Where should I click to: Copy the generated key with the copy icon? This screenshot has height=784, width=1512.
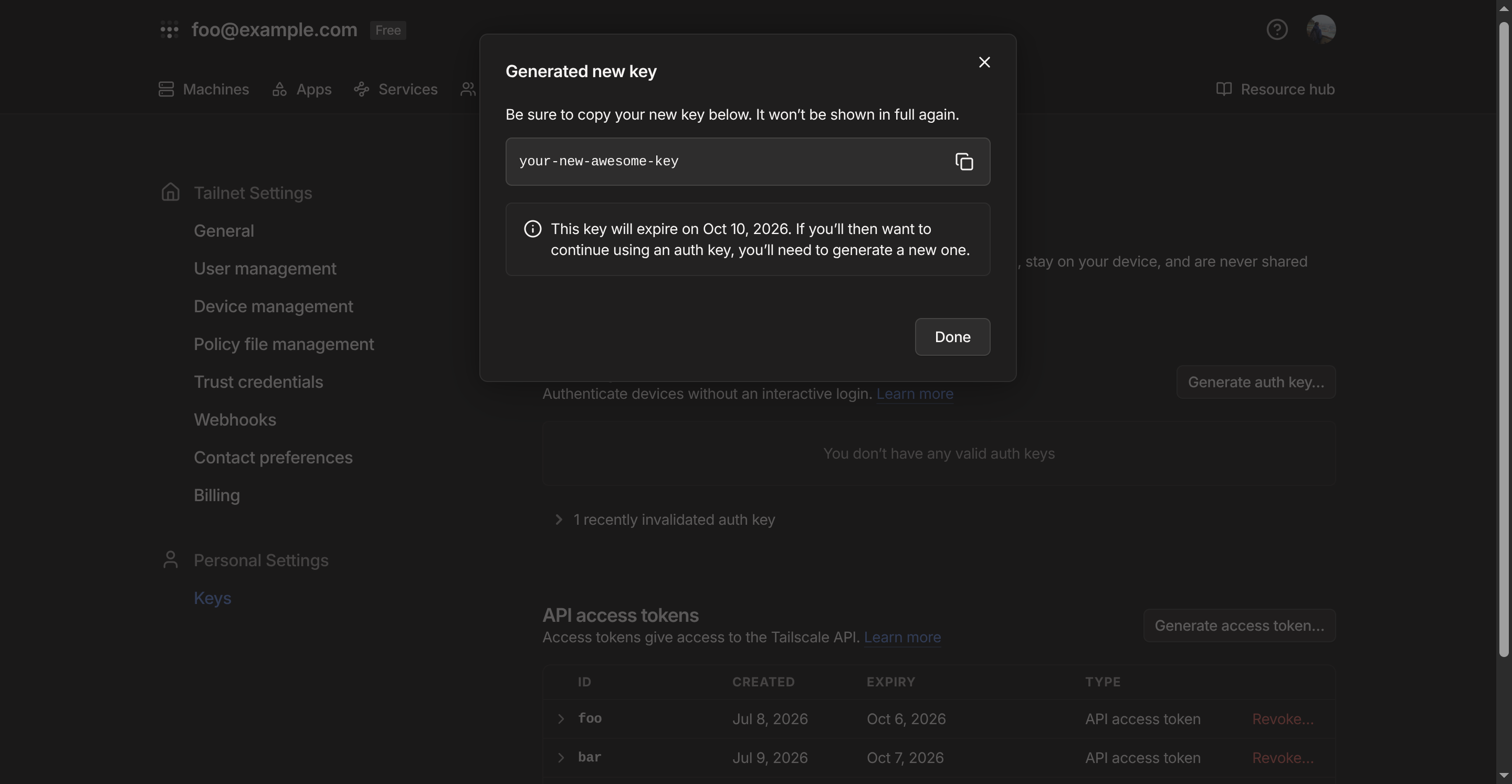pyautogui.click(x=964, y=162)
